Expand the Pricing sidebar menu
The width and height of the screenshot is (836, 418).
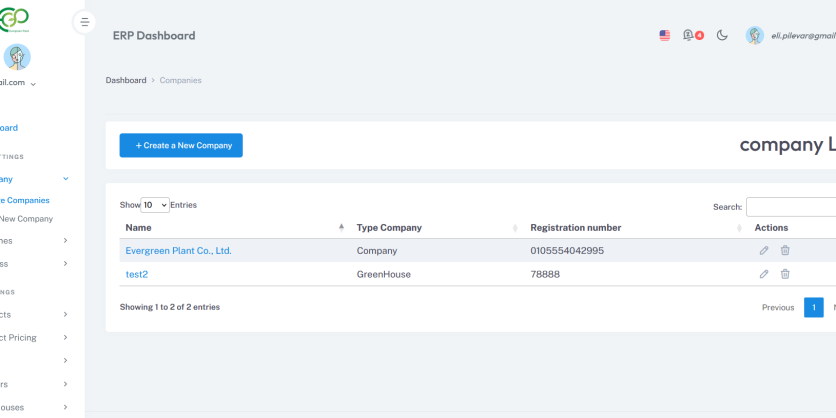click(66, 337)
